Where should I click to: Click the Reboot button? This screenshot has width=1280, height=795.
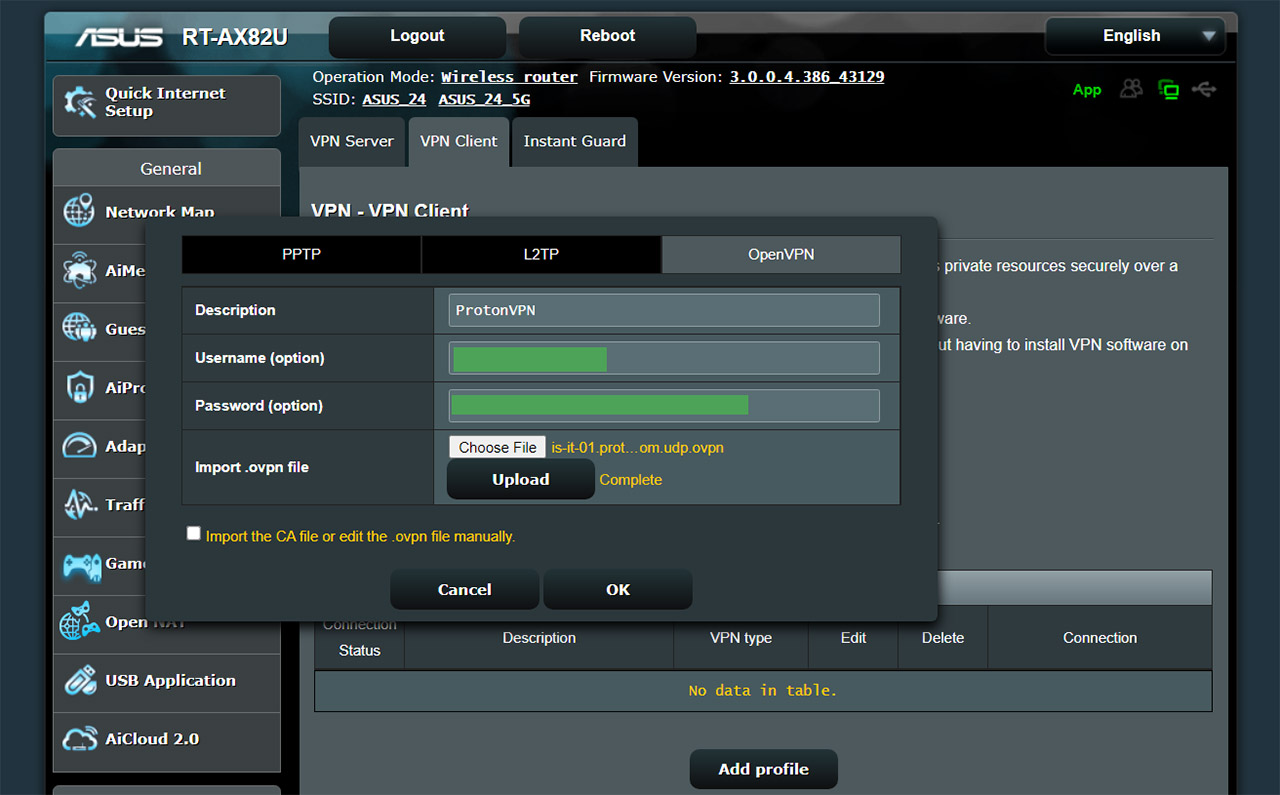pyautogui.click(x=608, y=36)
